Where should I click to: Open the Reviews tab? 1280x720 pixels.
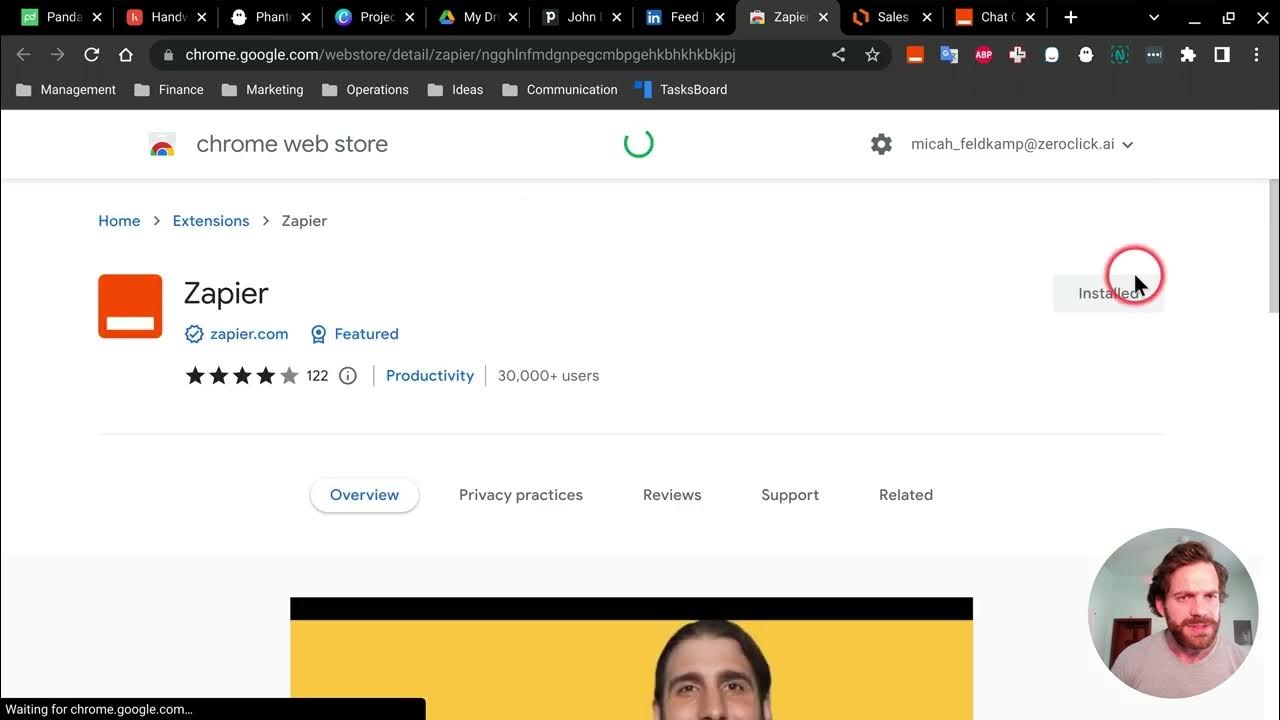[x=672, y=495]
